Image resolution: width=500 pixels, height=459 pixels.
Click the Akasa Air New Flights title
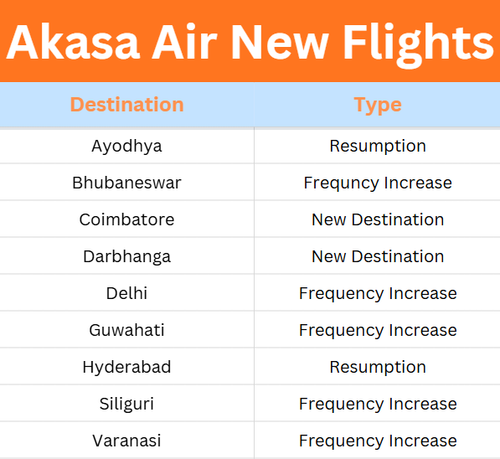[x=250, y=43]
